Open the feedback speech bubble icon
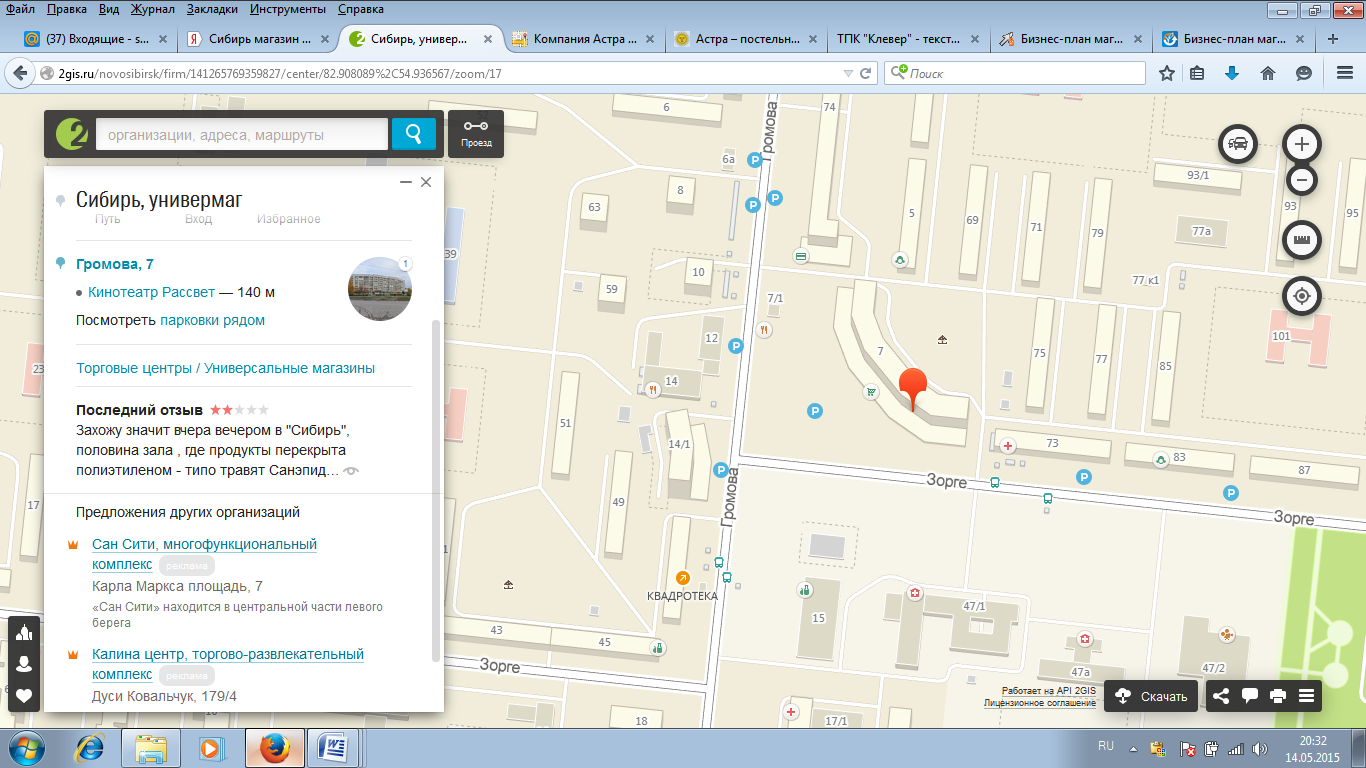1366x768 pixels. point(1249,696)
